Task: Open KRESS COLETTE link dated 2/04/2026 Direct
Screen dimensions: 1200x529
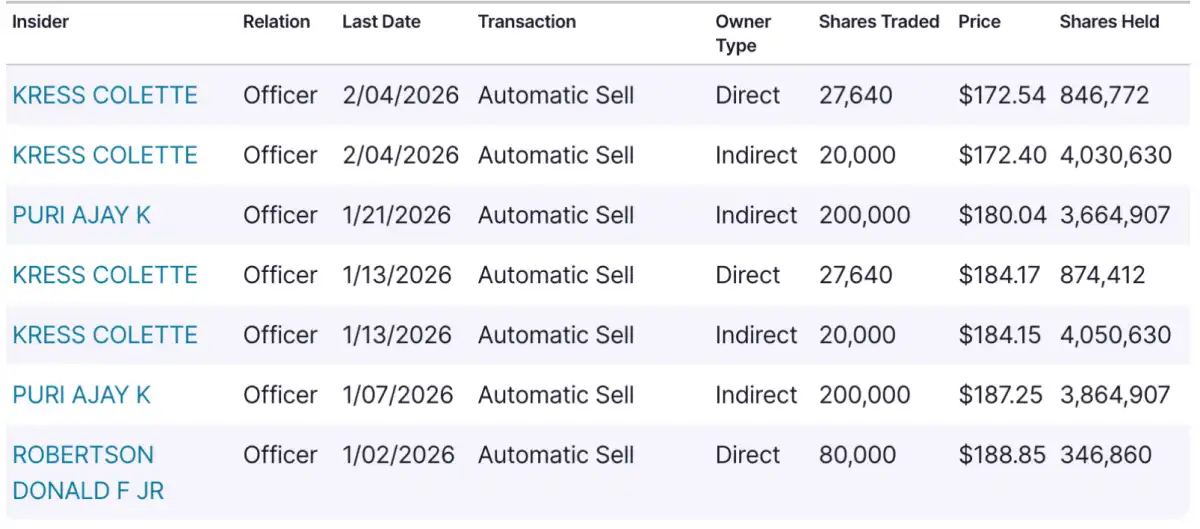Action: tap(105, 96)
